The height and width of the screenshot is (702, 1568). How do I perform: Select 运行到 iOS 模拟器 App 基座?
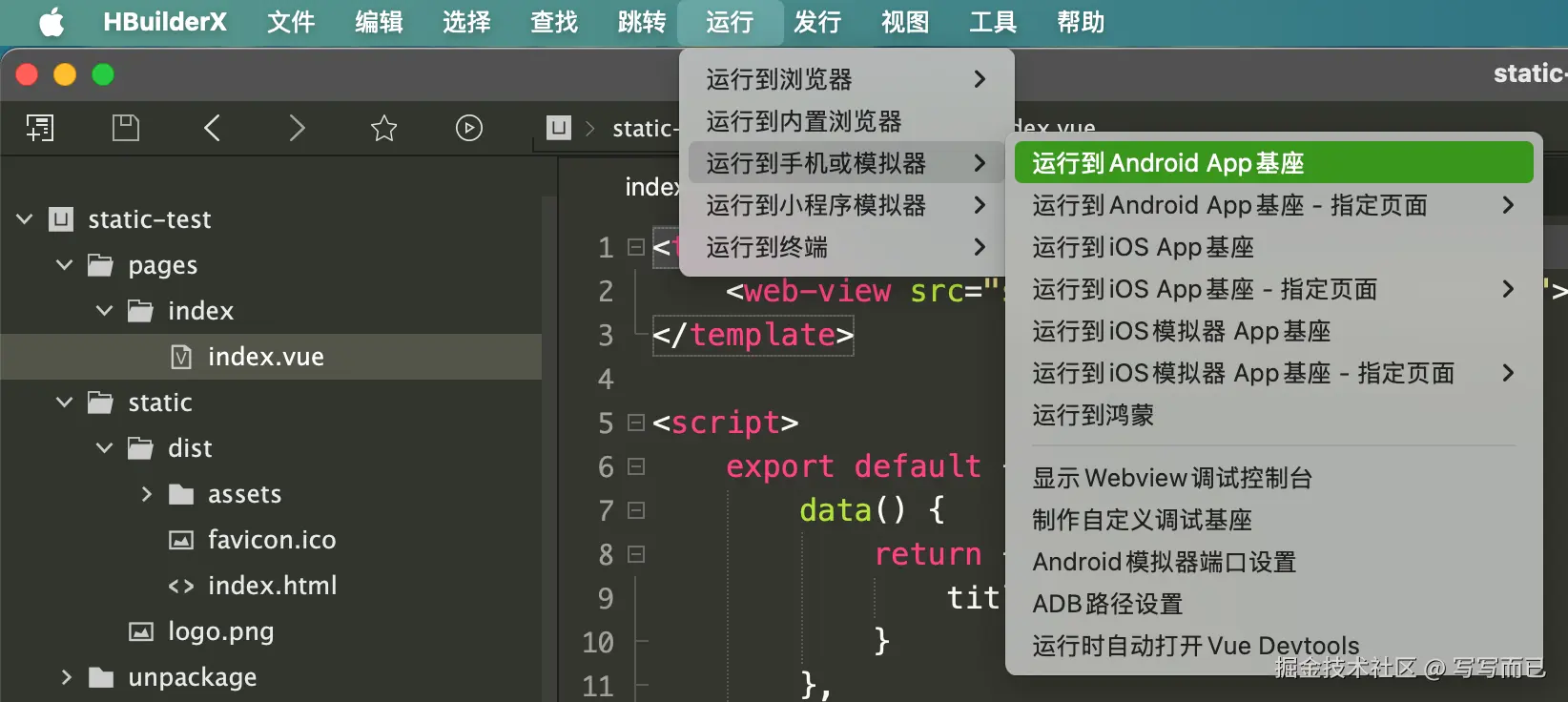click(x=1273, y=331)
